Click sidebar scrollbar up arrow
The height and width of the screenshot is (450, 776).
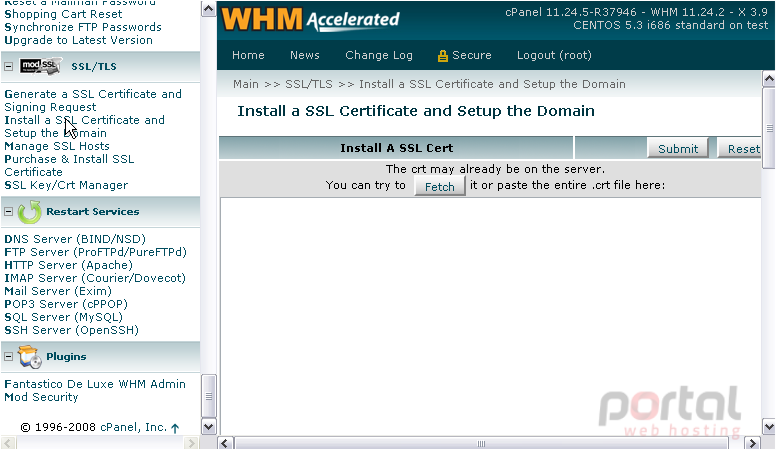[x=208, y=9]
